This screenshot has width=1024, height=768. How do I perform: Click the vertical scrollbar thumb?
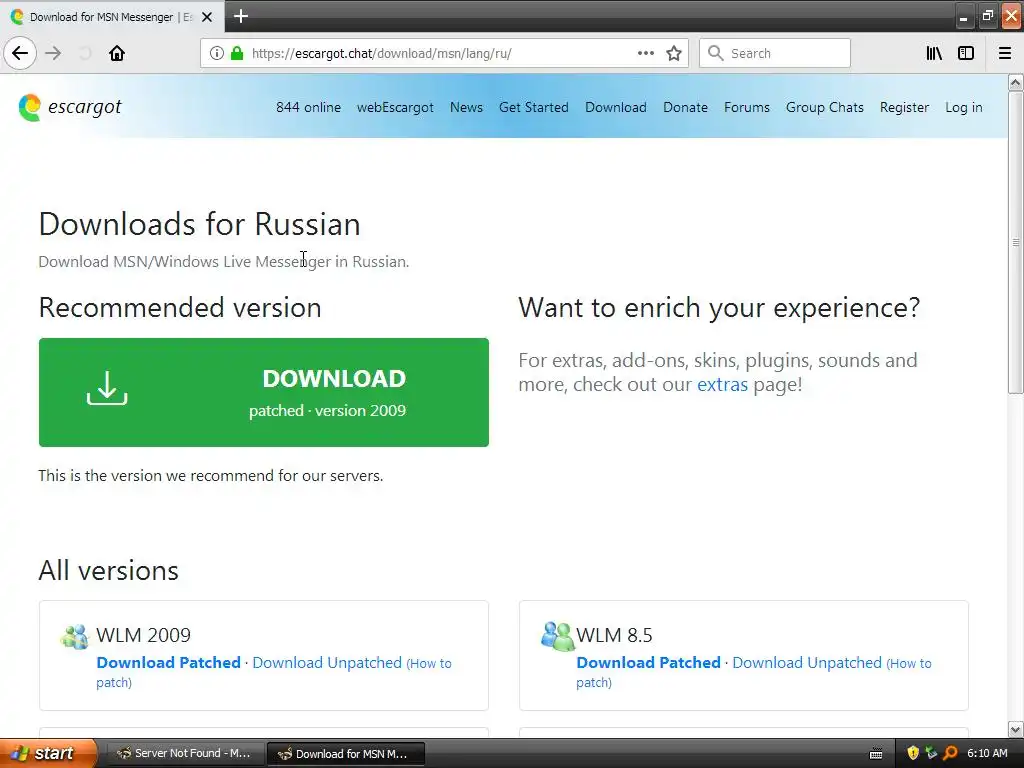[x=1016, y=242]
